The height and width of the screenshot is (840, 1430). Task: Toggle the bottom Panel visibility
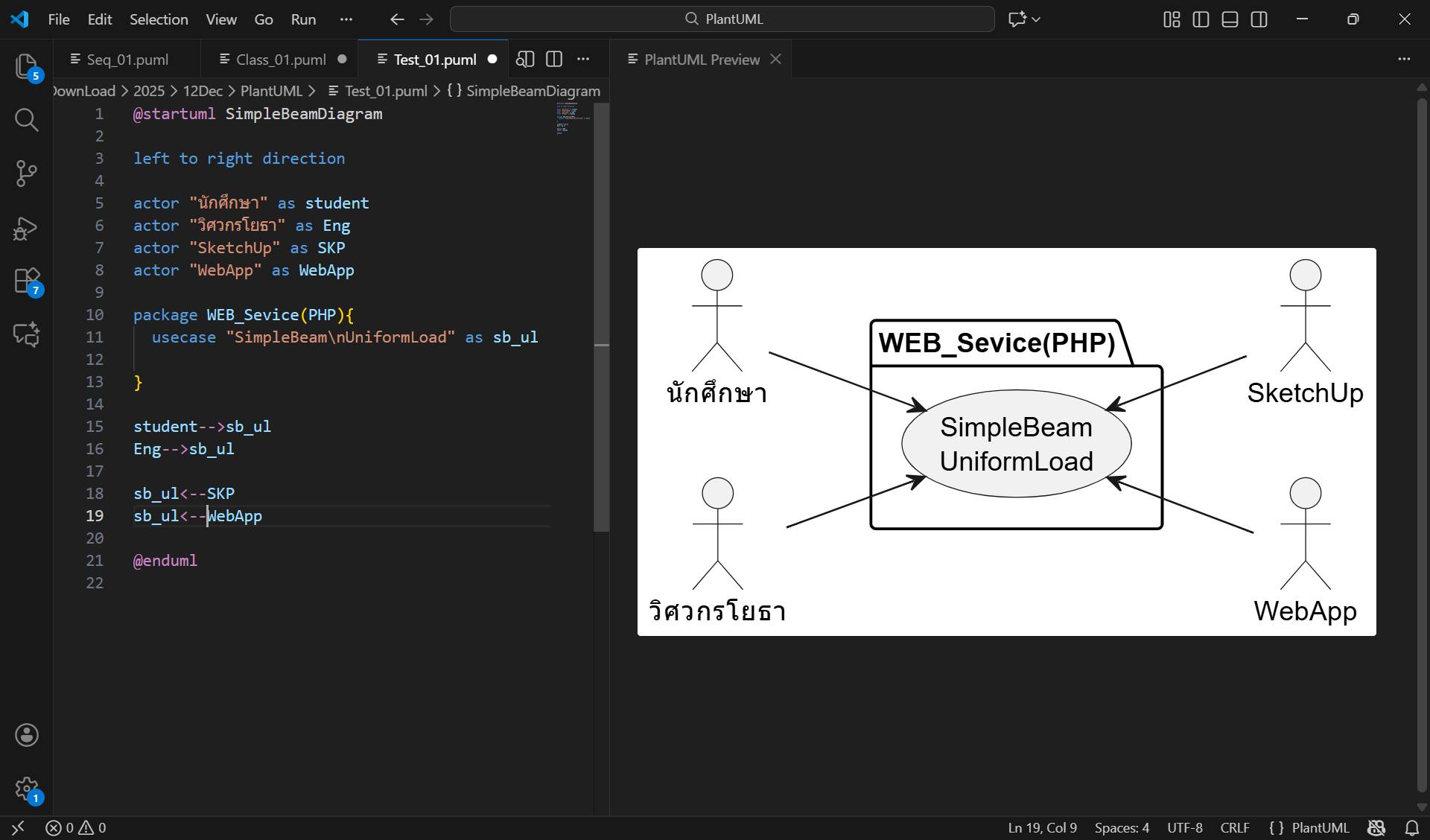pyautogui.click(x=1230, y=19)
